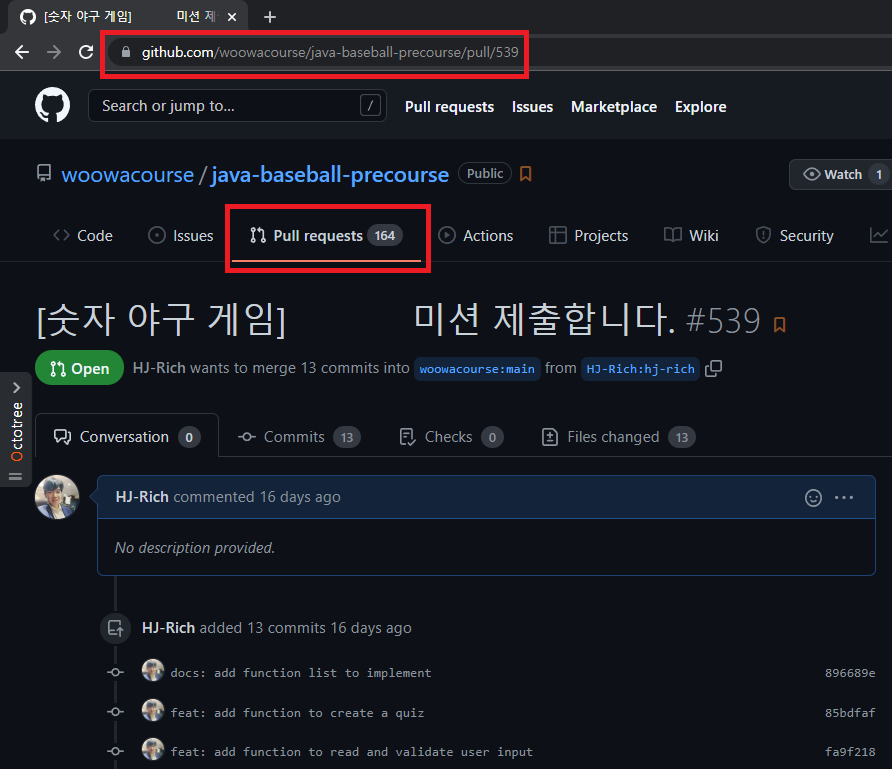
Task: Open commit 'feat: add function to create a quiz'
Action: point(297,713)
